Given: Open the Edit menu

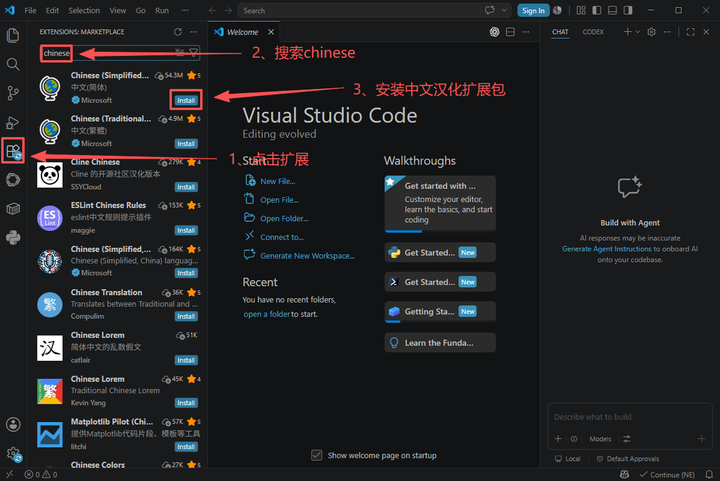Looking at the screenshot, I should [x=52, y=10].
